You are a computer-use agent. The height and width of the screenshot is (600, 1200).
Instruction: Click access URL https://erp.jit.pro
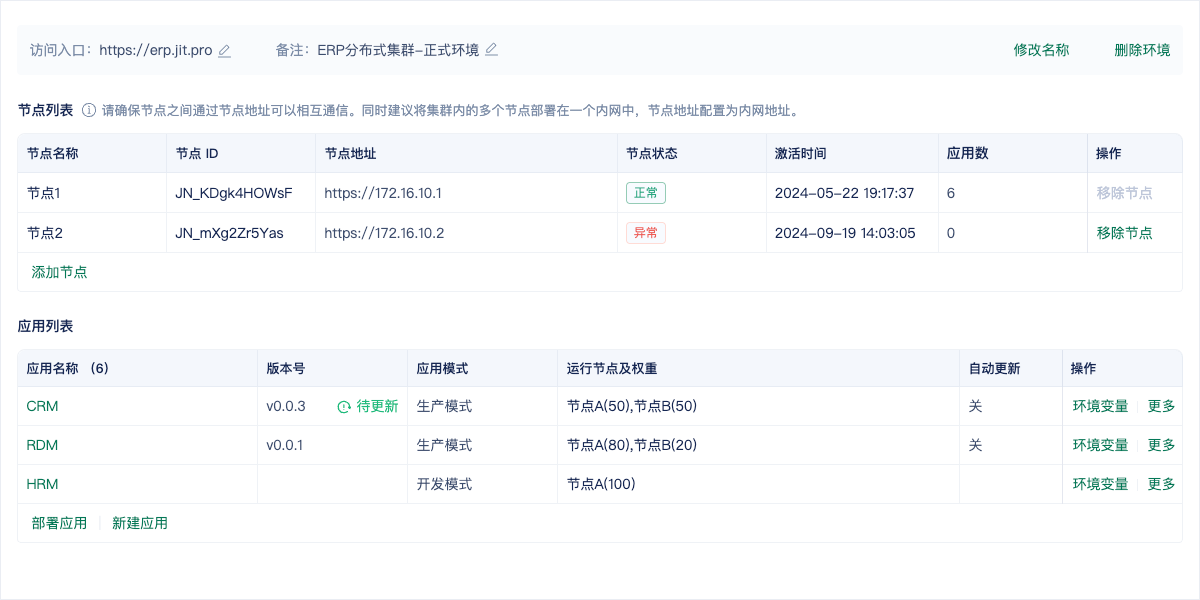[x=155, y=50]
